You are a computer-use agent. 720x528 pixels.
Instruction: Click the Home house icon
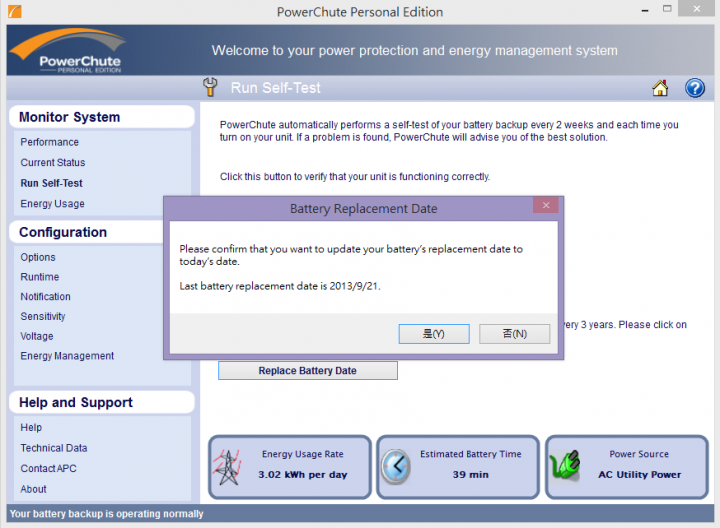coord(660,88)
